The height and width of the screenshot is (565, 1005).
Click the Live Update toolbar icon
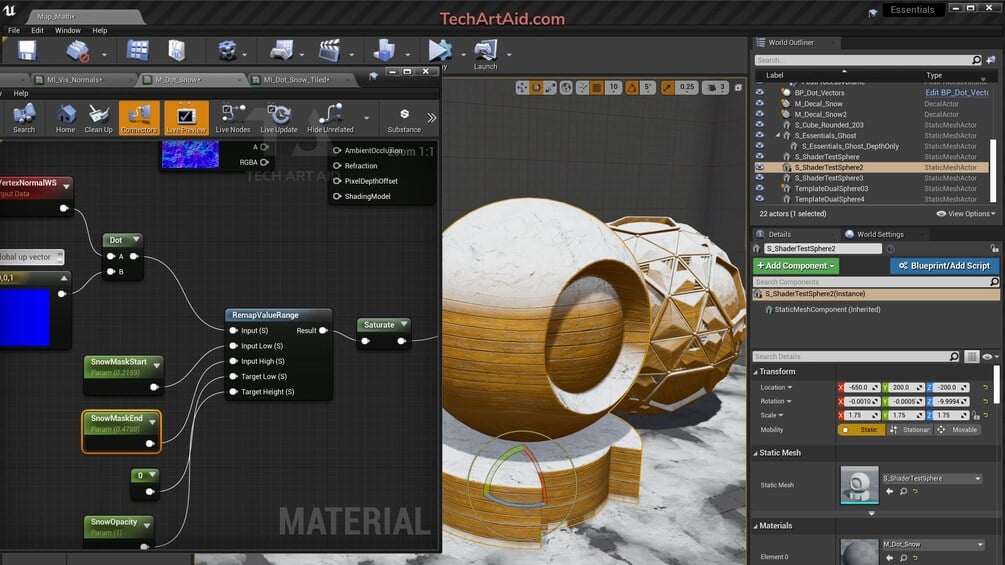coord(279,119)
